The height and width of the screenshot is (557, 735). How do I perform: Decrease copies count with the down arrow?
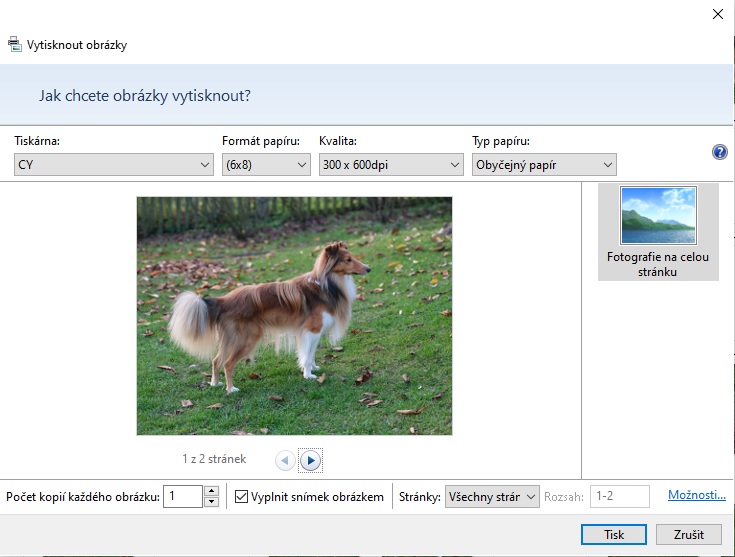click(211, 501)
